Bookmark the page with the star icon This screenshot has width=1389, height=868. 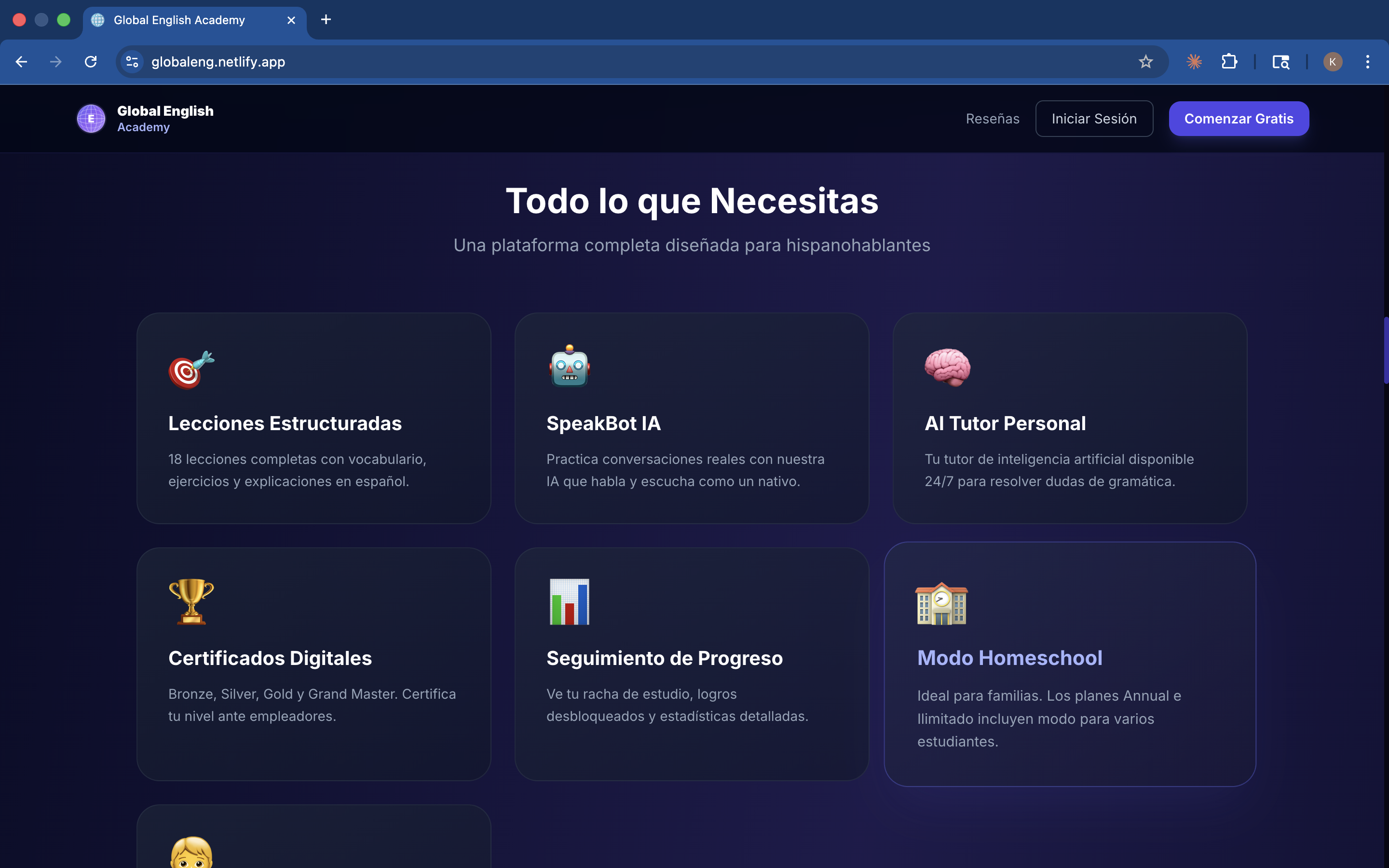pyautogui.click(x=1145, y=61)
